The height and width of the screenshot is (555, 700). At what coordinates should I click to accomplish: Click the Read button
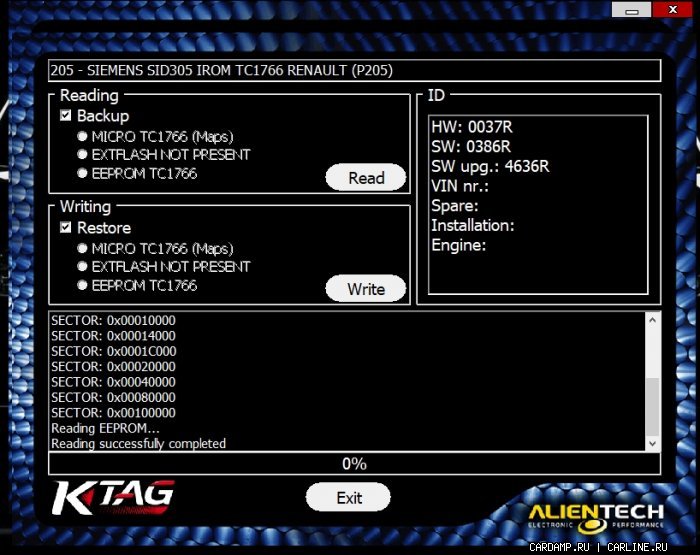[x=366, y=178]
